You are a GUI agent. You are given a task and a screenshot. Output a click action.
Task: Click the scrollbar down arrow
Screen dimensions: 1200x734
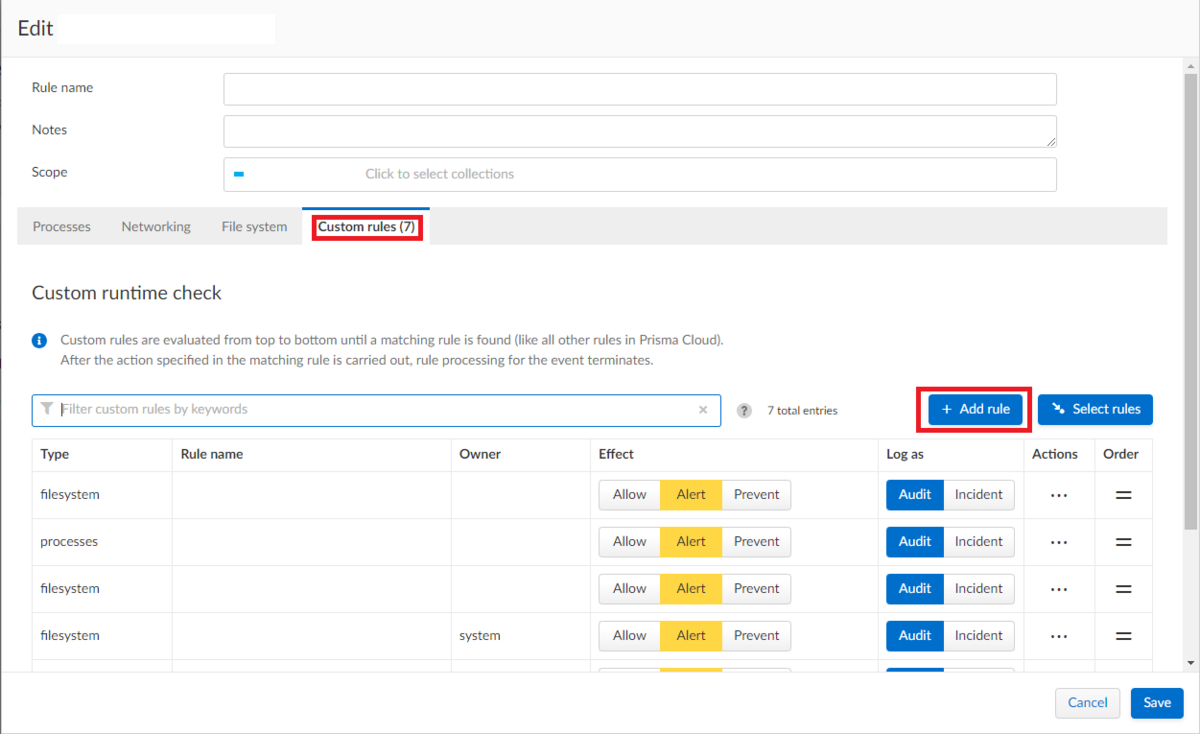[1190, 662]
